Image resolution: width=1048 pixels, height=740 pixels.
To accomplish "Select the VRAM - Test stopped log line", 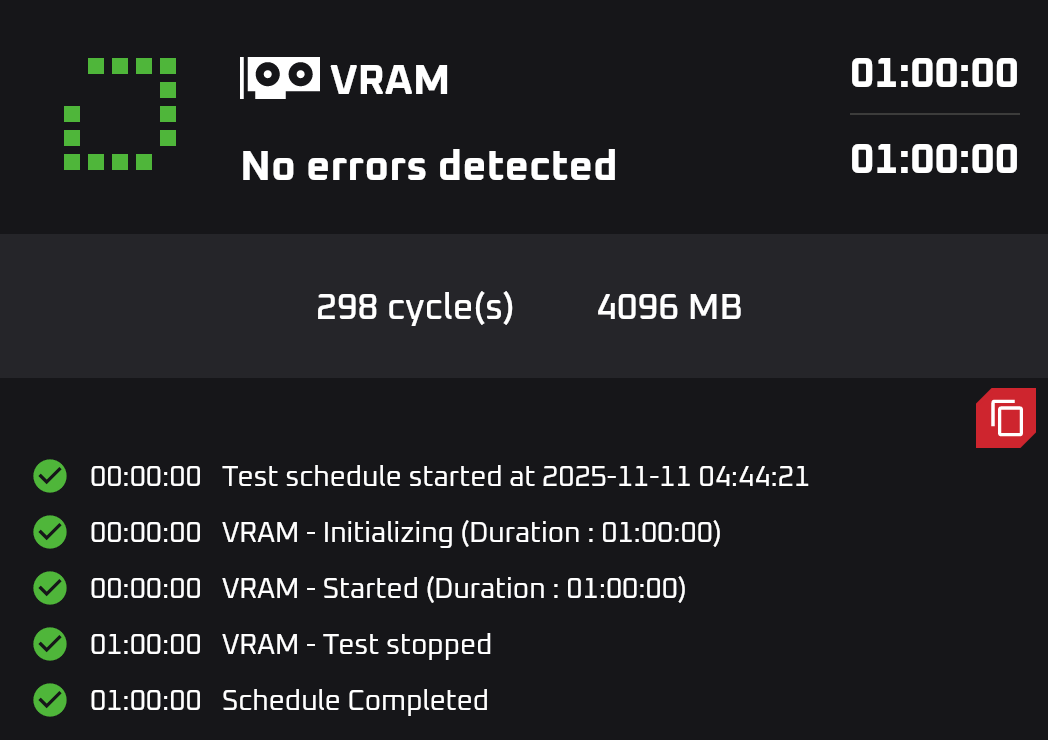I will click(291, 645).
